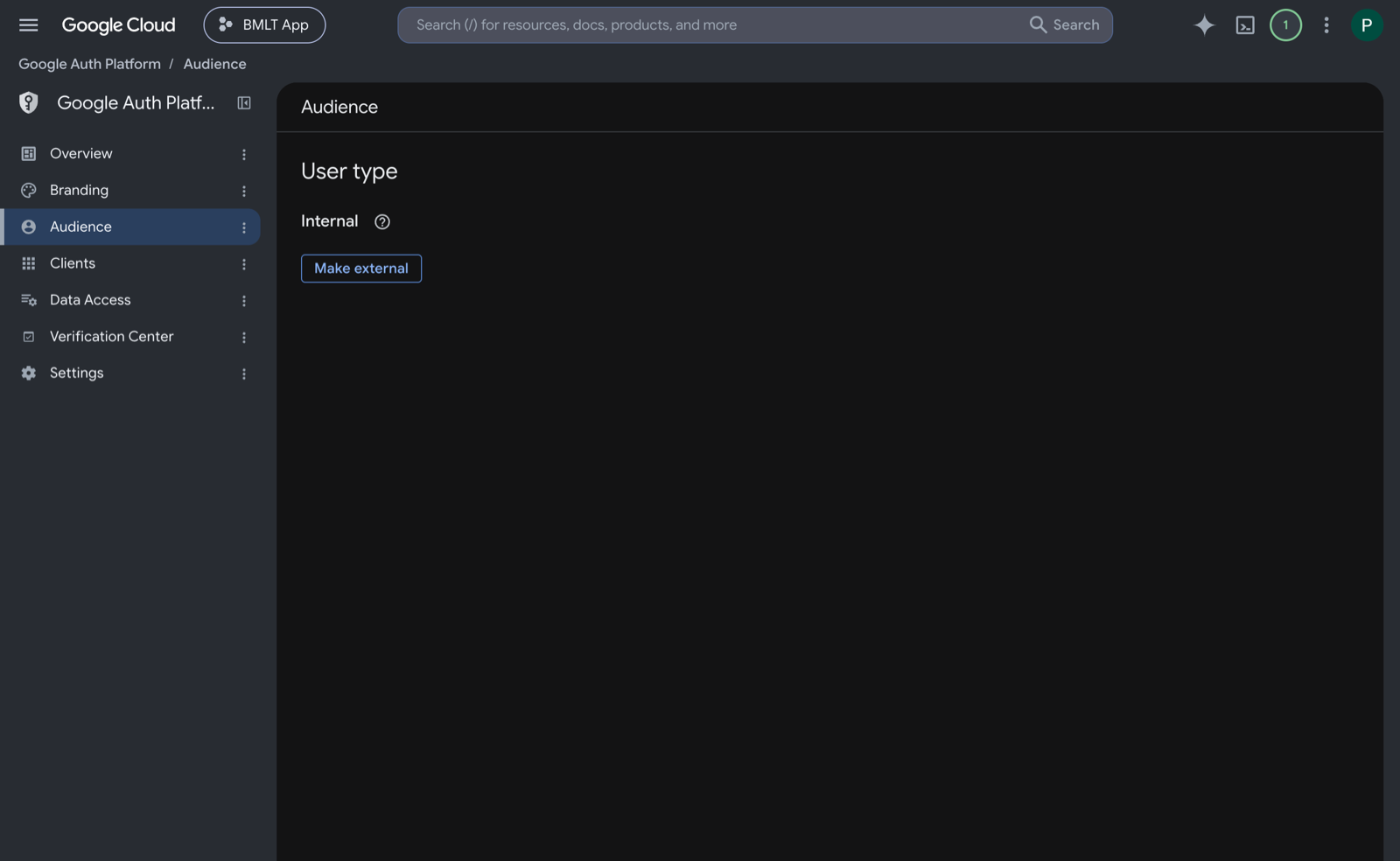Open the Branding section
This screenshot has height=861, width=1400.
click(131, 191)
